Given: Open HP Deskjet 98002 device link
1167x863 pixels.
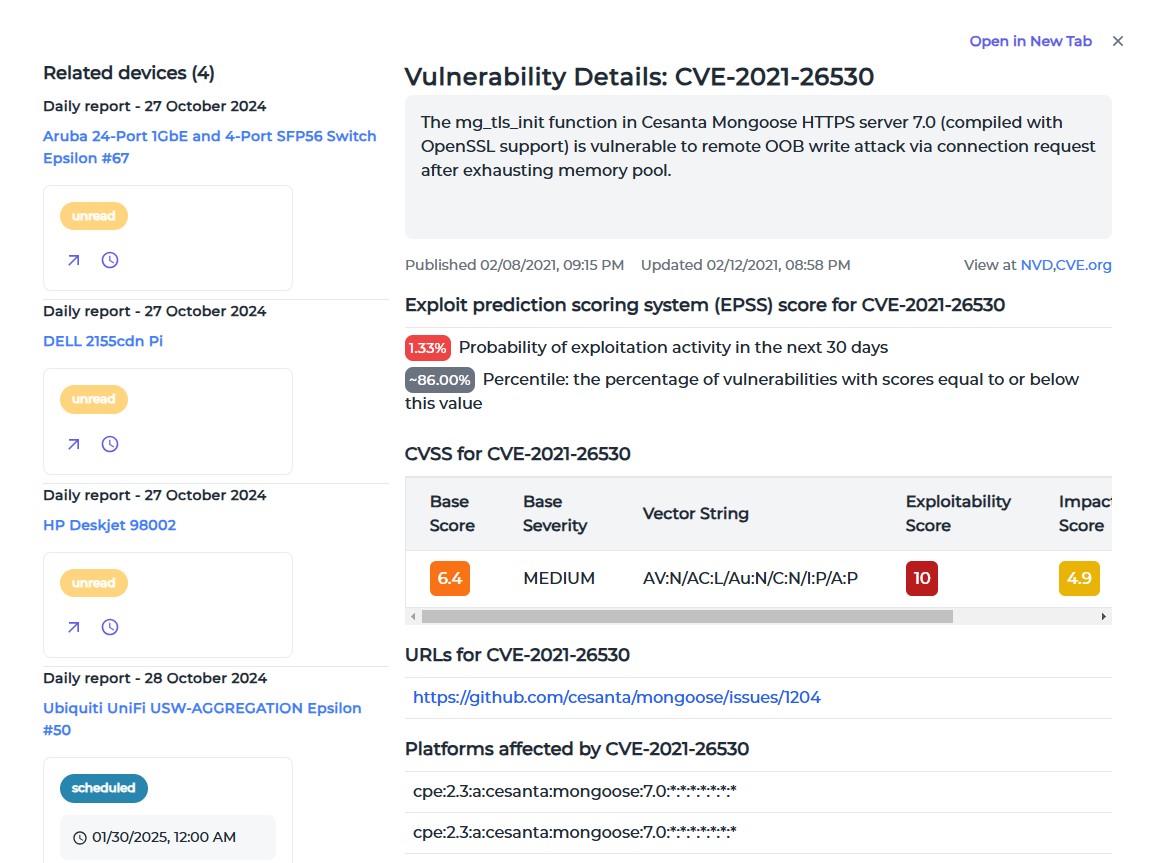Looking at the screenshot, I should pos(109,525).
